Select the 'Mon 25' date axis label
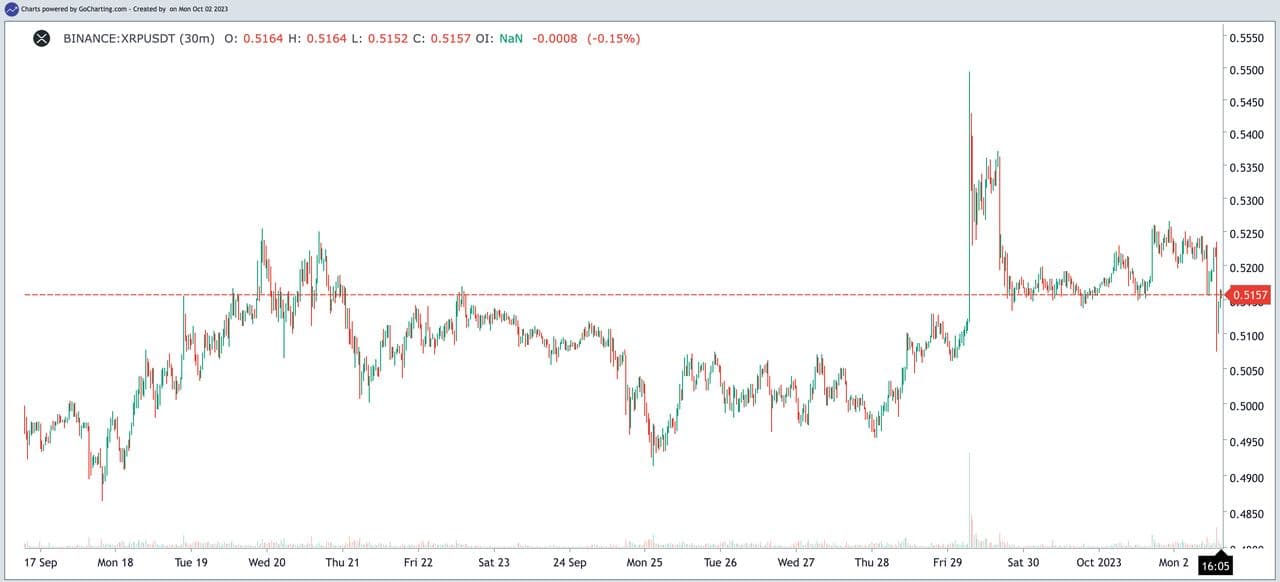Screen dimensions: 1280x582 tap(645, 562)
